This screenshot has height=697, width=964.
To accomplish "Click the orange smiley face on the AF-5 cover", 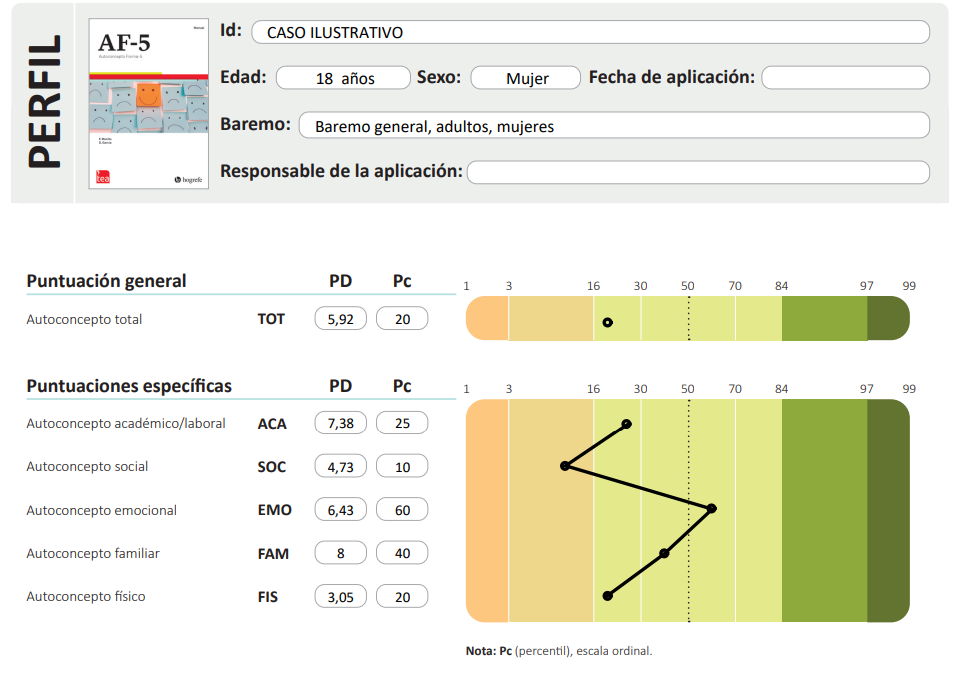I will [x=147, y=97].
